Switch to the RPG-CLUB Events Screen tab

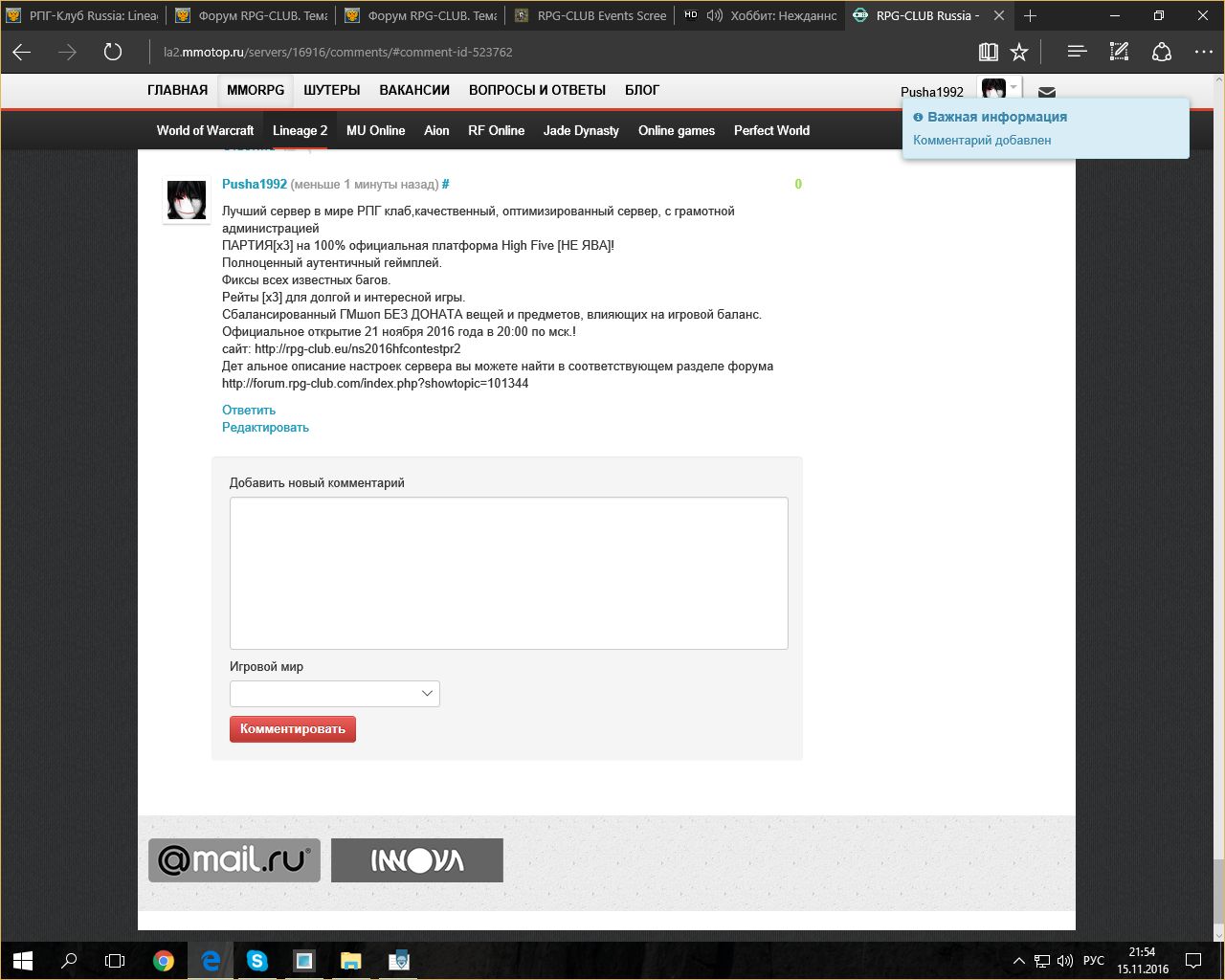click(590, 15)
